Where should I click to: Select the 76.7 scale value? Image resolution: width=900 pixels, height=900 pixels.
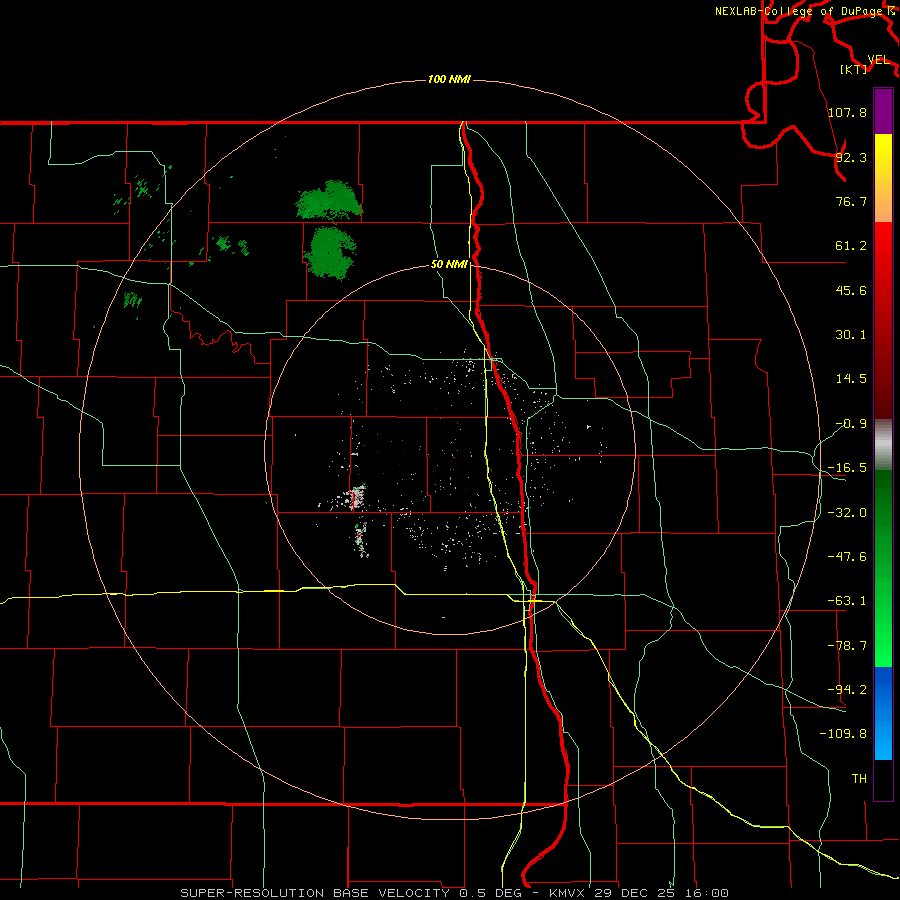pyautogui.click(x=851, y=201)
